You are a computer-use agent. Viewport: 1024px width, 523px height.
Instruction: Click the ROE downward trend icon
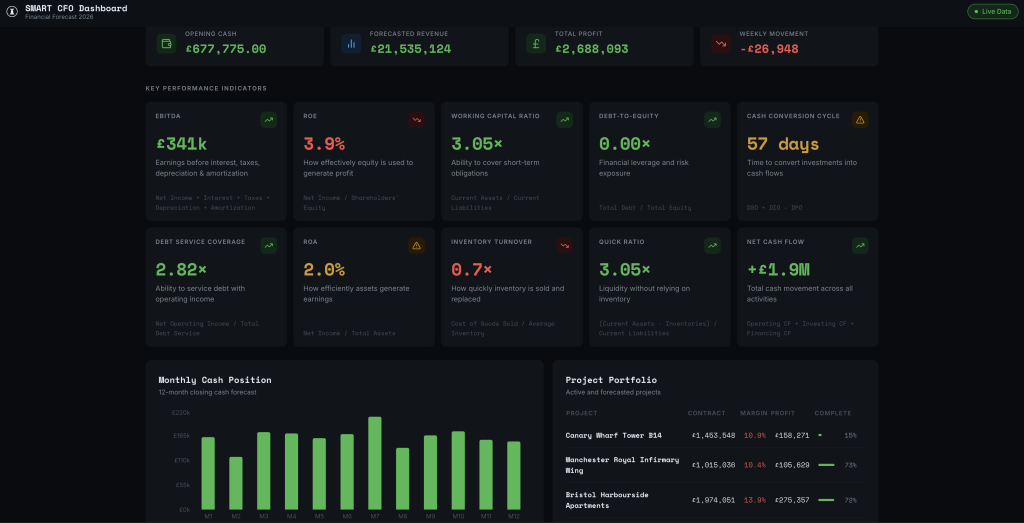(416, 120)
